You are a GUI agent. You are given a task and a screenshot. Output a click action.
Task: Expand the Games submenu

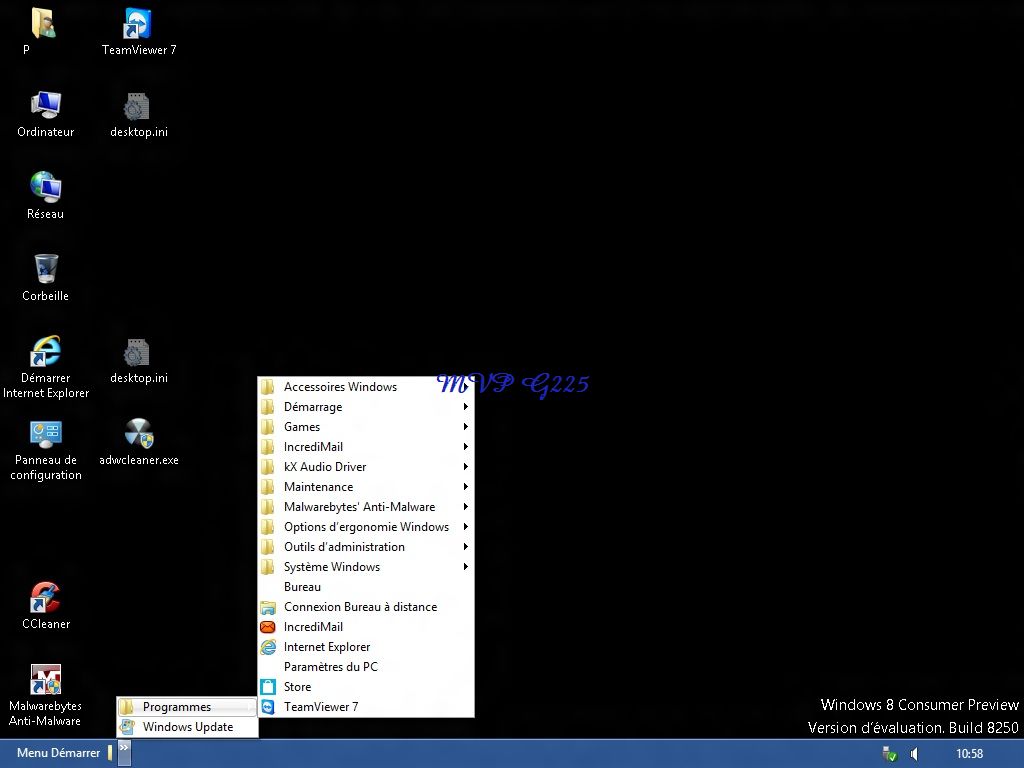coord(302,427)
